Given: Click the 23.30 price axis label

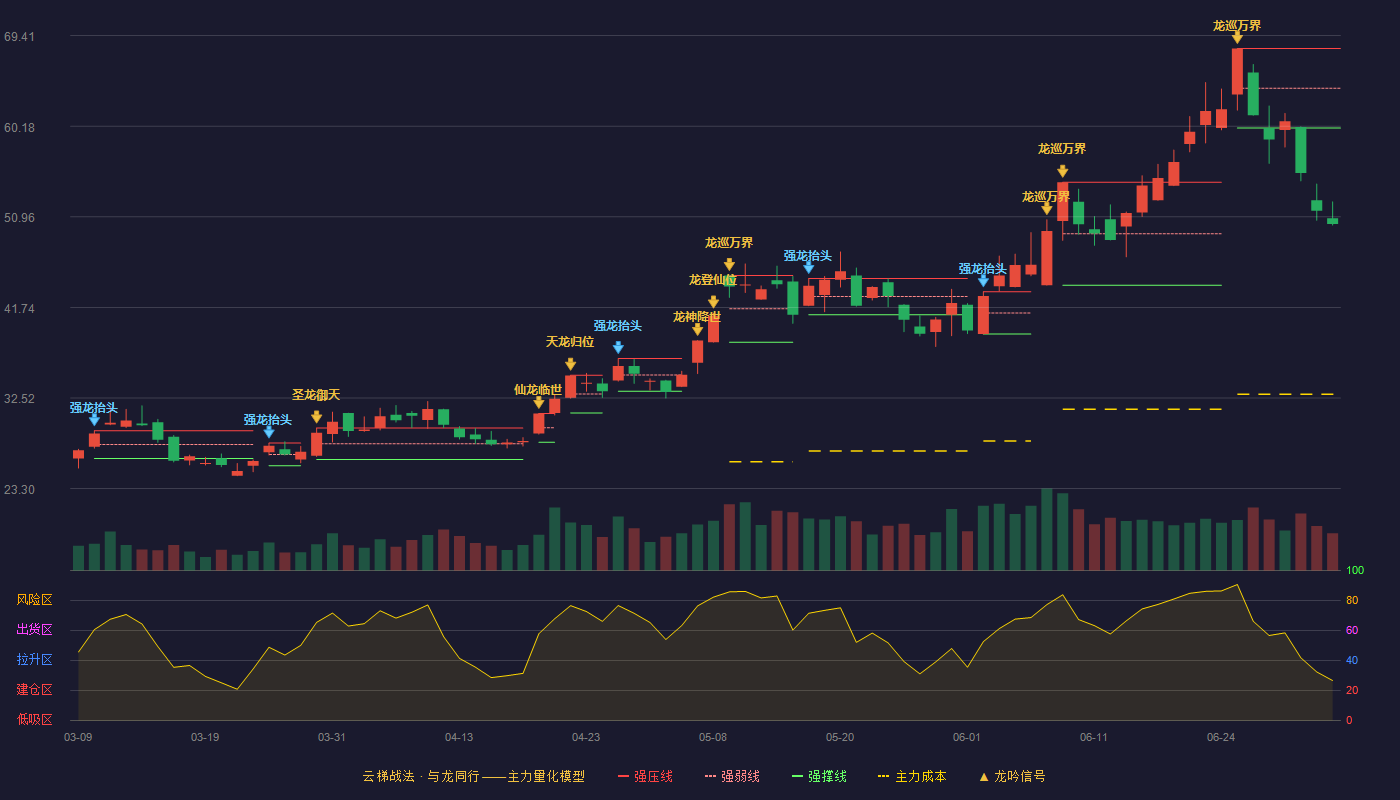Looking at the screenshot, I should coord(19,489).
